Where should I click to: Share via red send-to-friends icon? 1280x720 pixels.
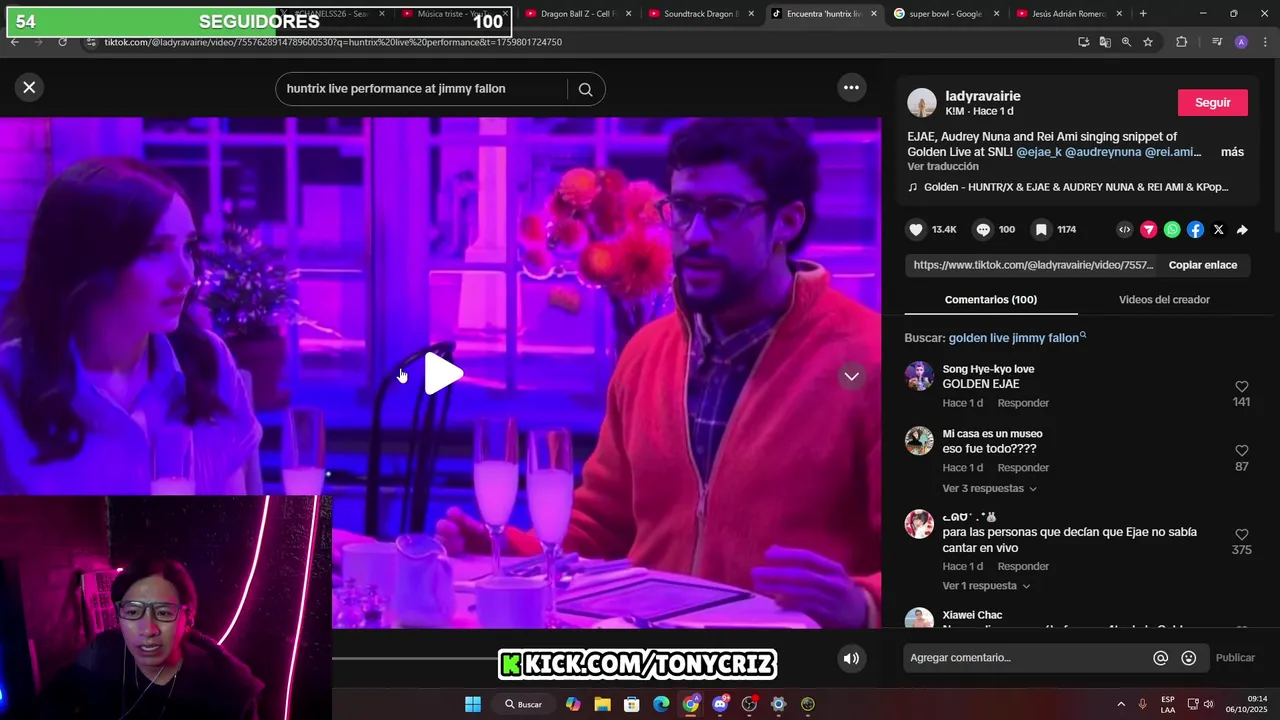coord(1148,230)
